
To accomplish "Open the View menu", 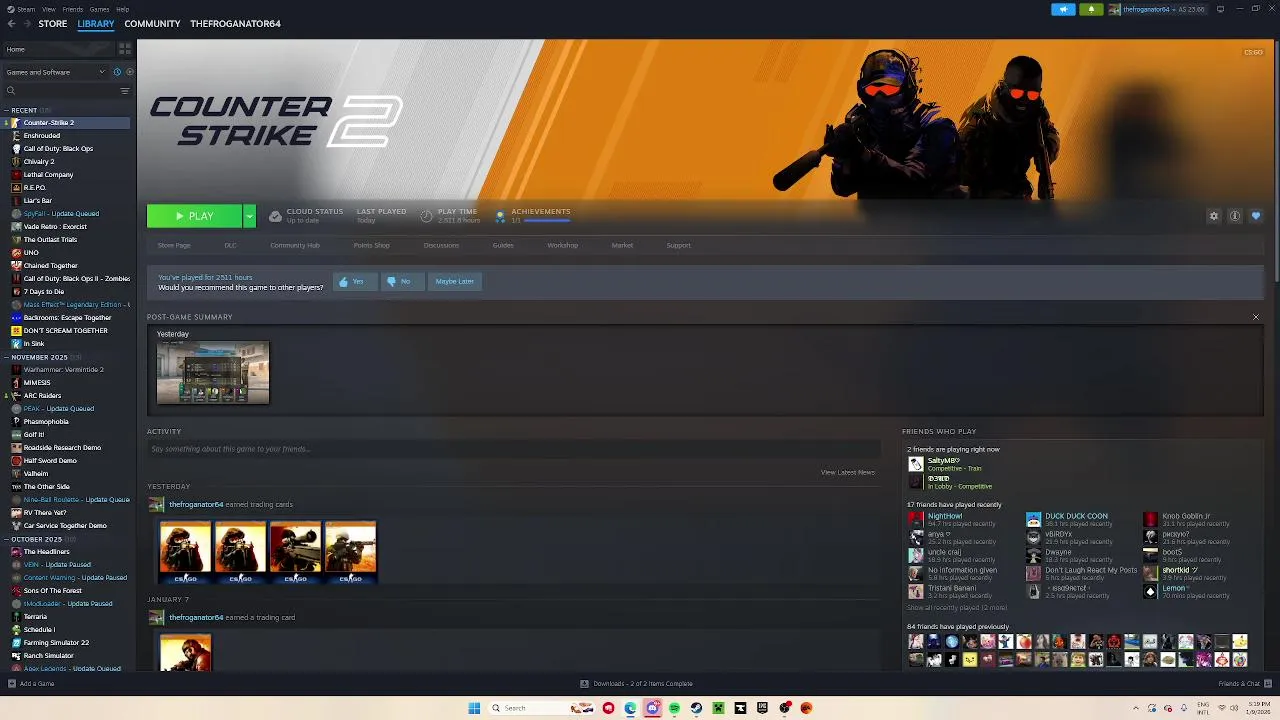I will pyautogui.click(x=49, y=9).
